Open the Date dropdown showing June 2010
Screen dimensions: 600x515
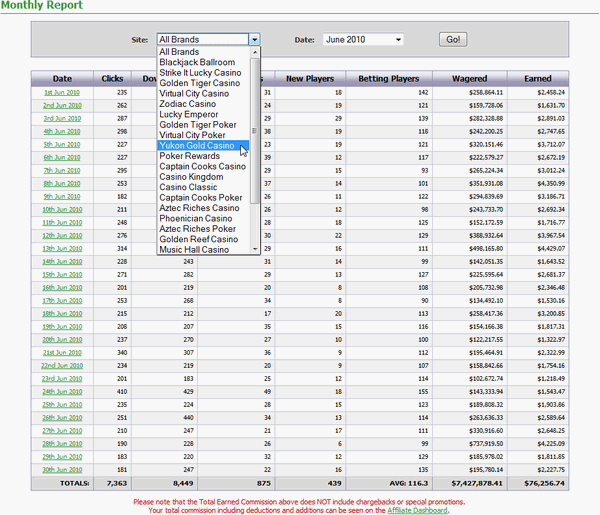[363, 39]
